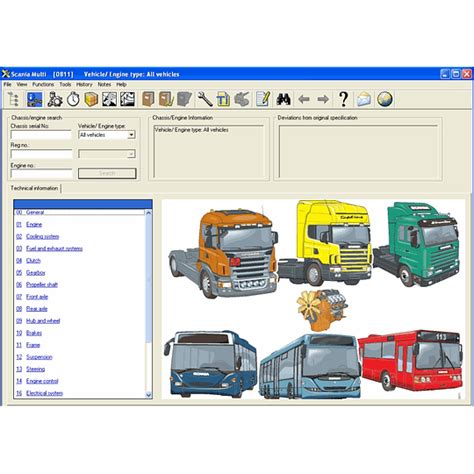This screenshot has width=474, height=474.
Task: Click the greyed-out hand toolbar icon
Action: coord(242,99)
